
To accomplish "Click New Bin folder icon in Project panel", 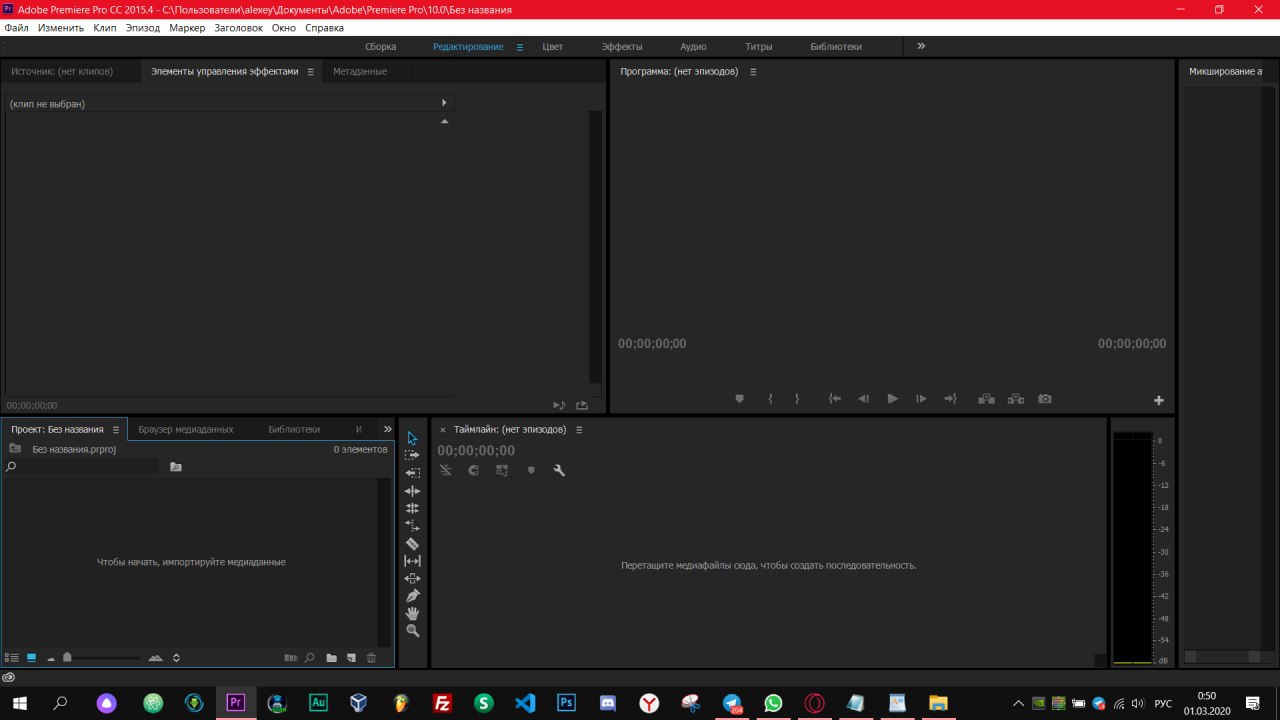I will (331, 658).
